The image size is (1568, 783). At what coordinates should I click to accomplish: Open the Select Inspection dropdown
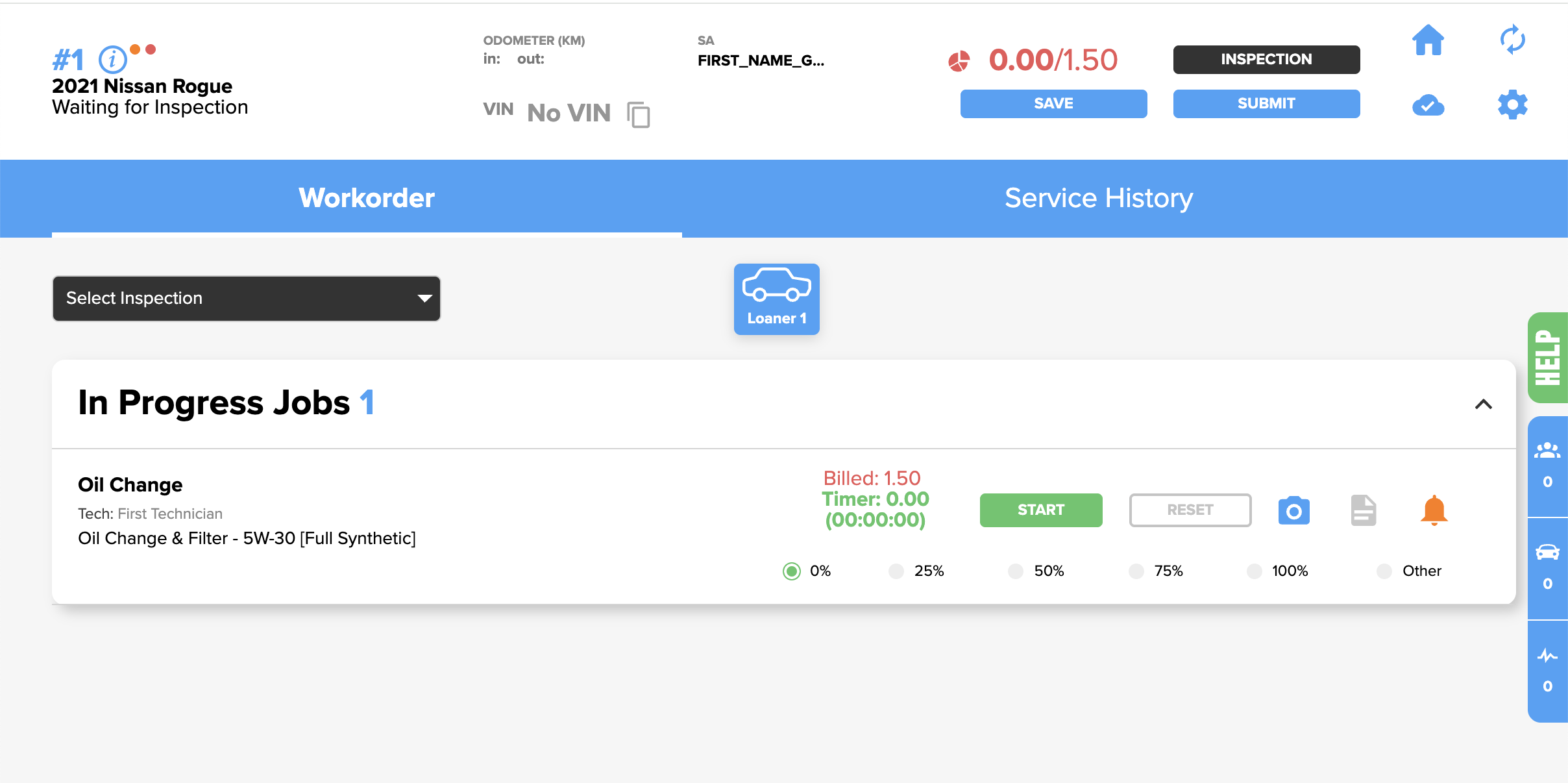[x=247, y=299]
